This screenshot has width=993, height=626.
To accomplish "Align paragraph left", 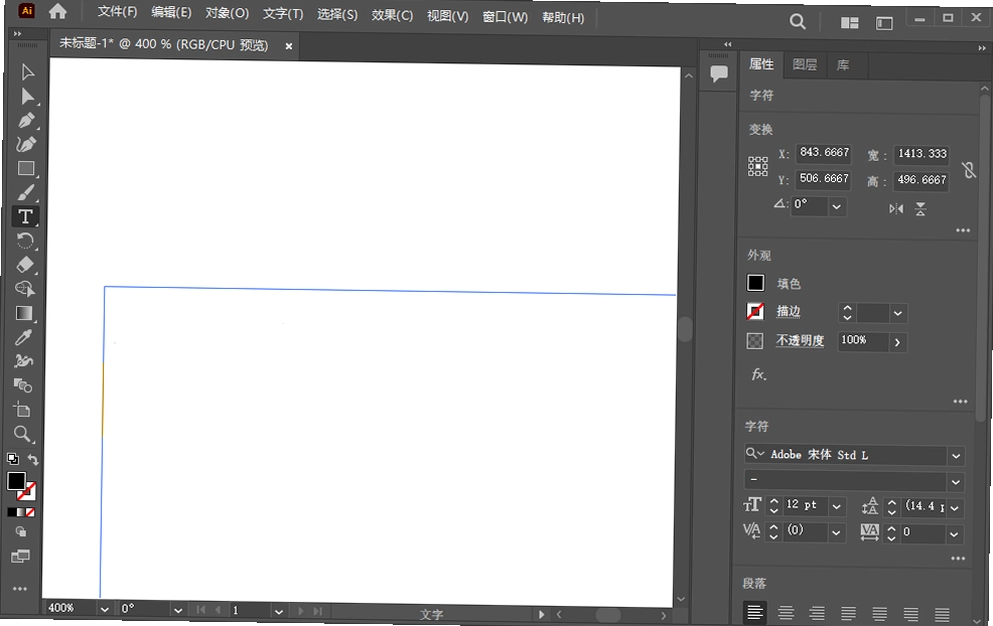I will [754, 613].
